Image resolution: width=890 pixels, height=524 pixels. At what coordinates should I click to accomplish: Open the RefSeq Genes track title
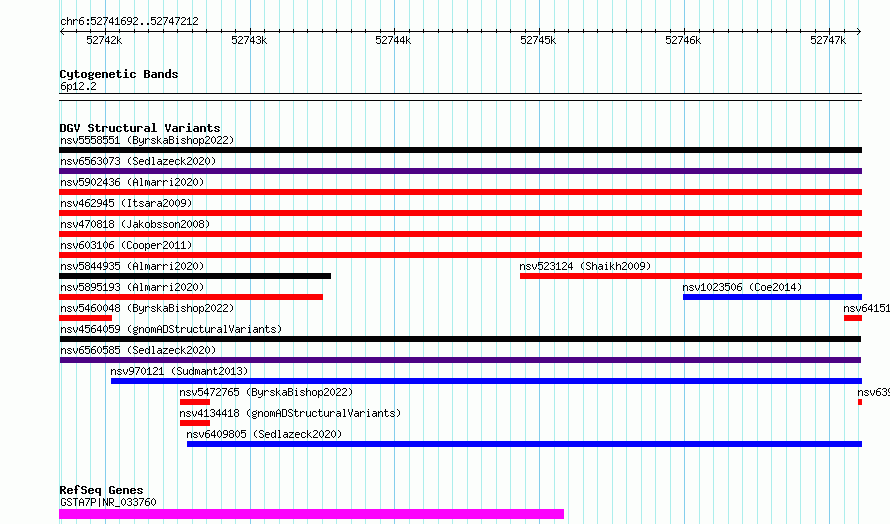point(101,490)
